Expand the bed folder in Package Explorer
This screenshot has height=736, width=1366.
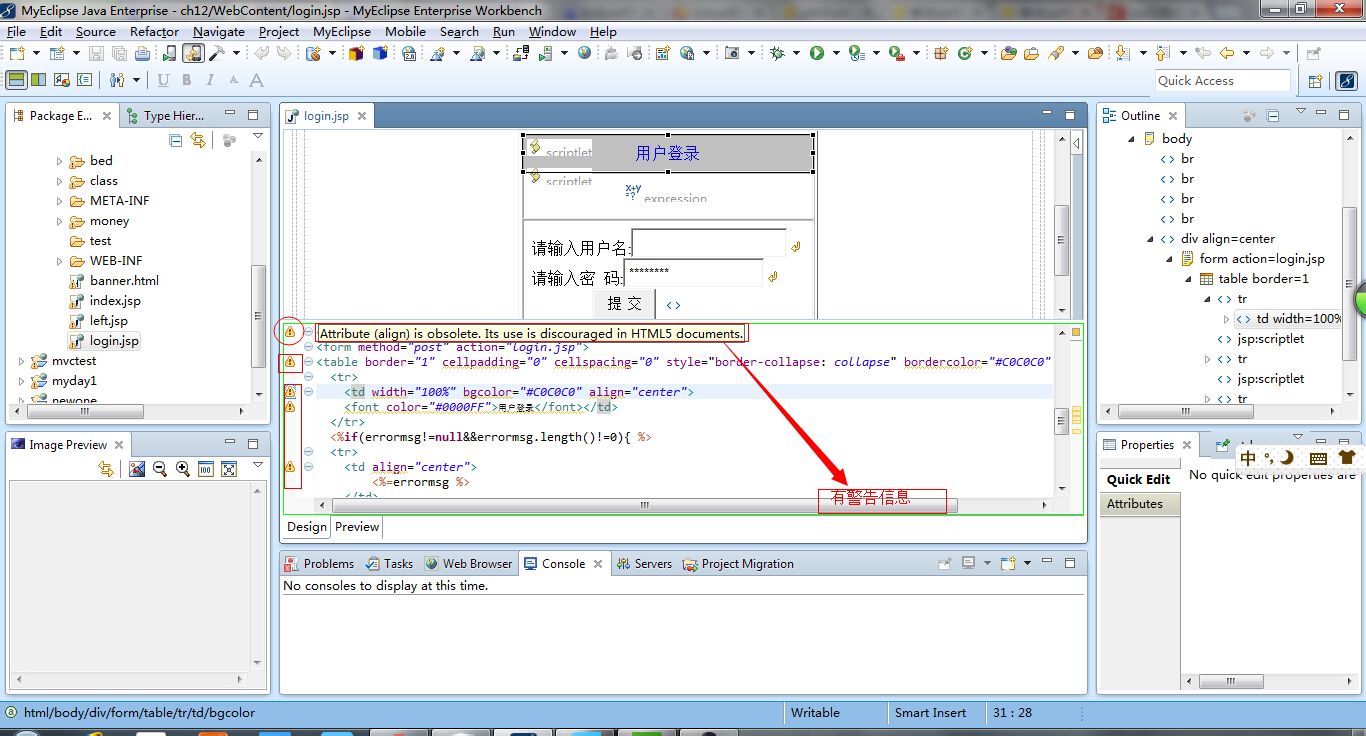coord(59,161)
